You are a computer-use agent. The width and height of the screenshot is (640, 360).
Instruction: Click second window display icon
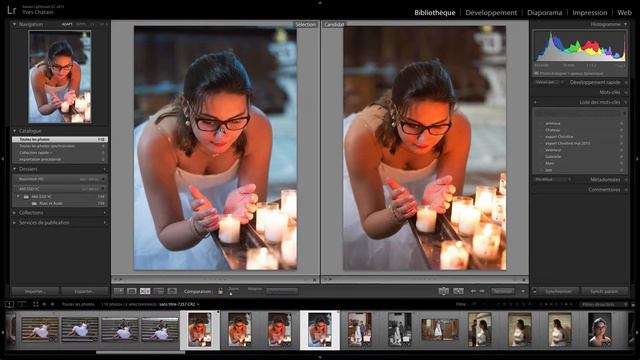point(22,304)
